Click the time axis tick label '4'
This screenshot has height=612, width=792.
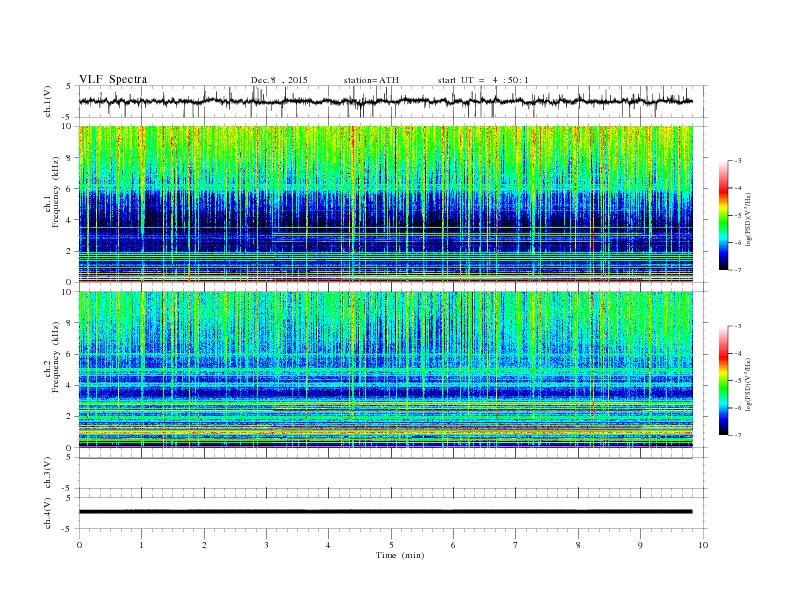pos(328,545)
